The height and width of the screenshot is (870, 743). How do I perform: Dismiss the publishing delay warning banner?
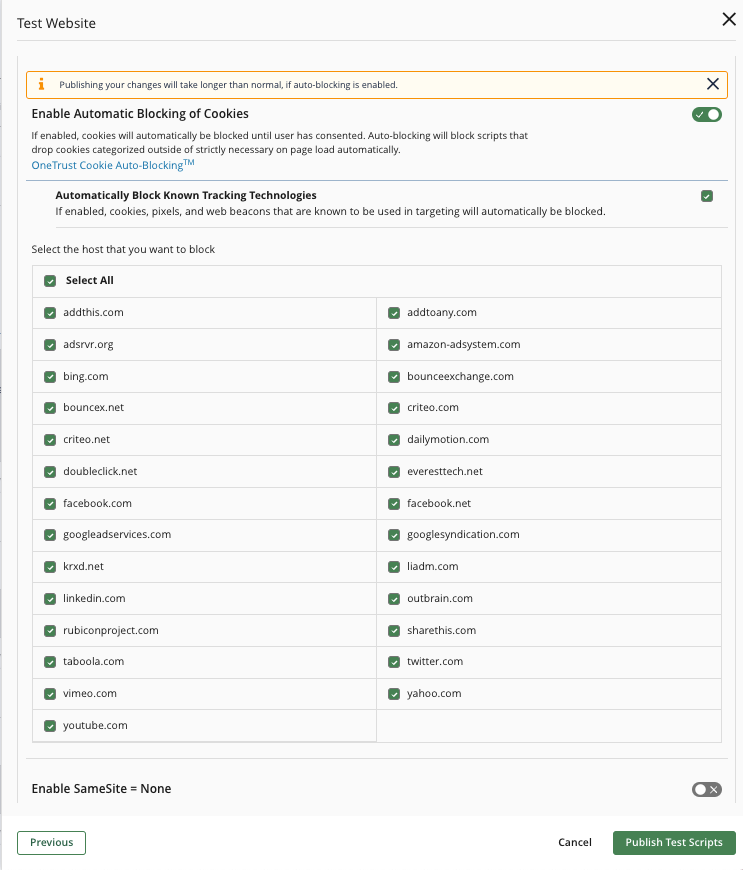[713, 84]
